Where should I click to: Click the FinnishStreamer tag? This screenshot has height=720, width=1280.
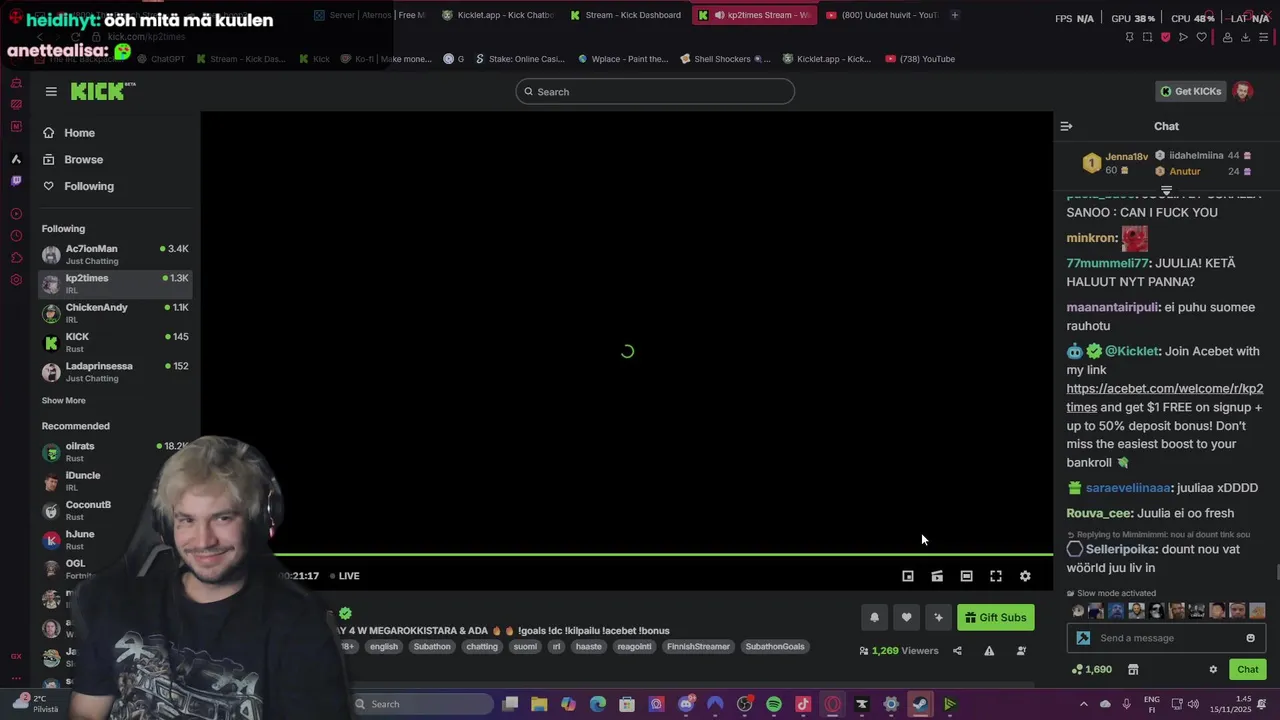click(x=698, y=647)
